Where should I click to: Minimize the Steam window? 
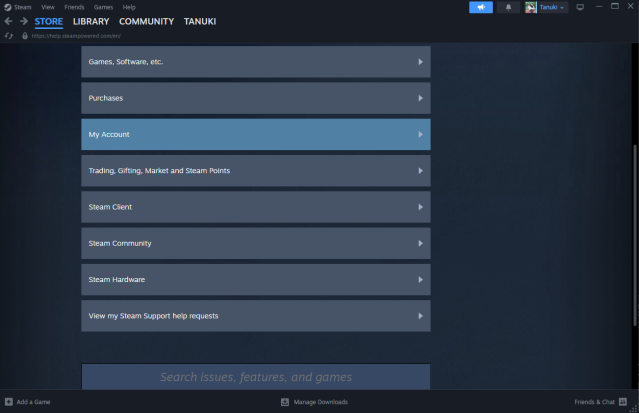click(599, 7)
